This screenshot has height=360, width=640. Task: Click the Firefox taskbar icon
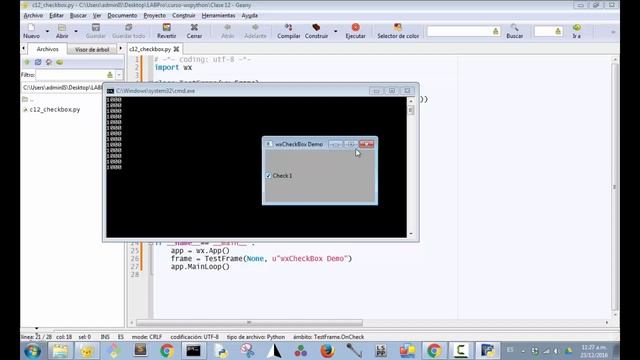point(327,350)
